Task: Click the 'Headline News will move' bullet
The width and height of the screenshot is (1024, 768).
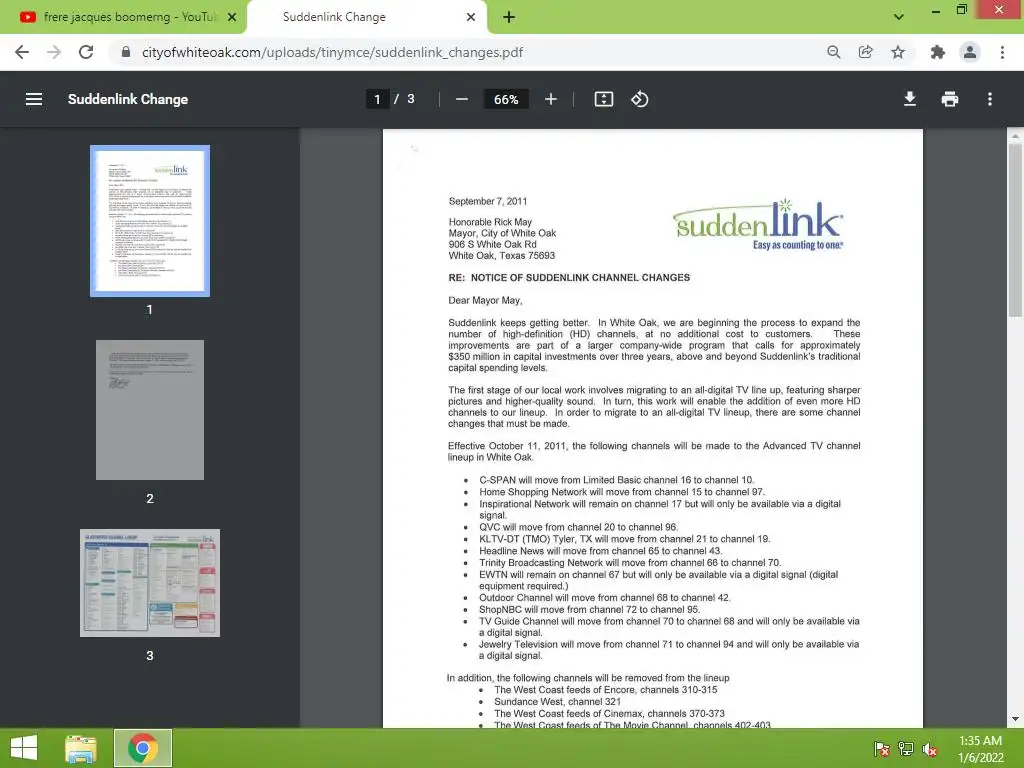Action: click(601, 551)
